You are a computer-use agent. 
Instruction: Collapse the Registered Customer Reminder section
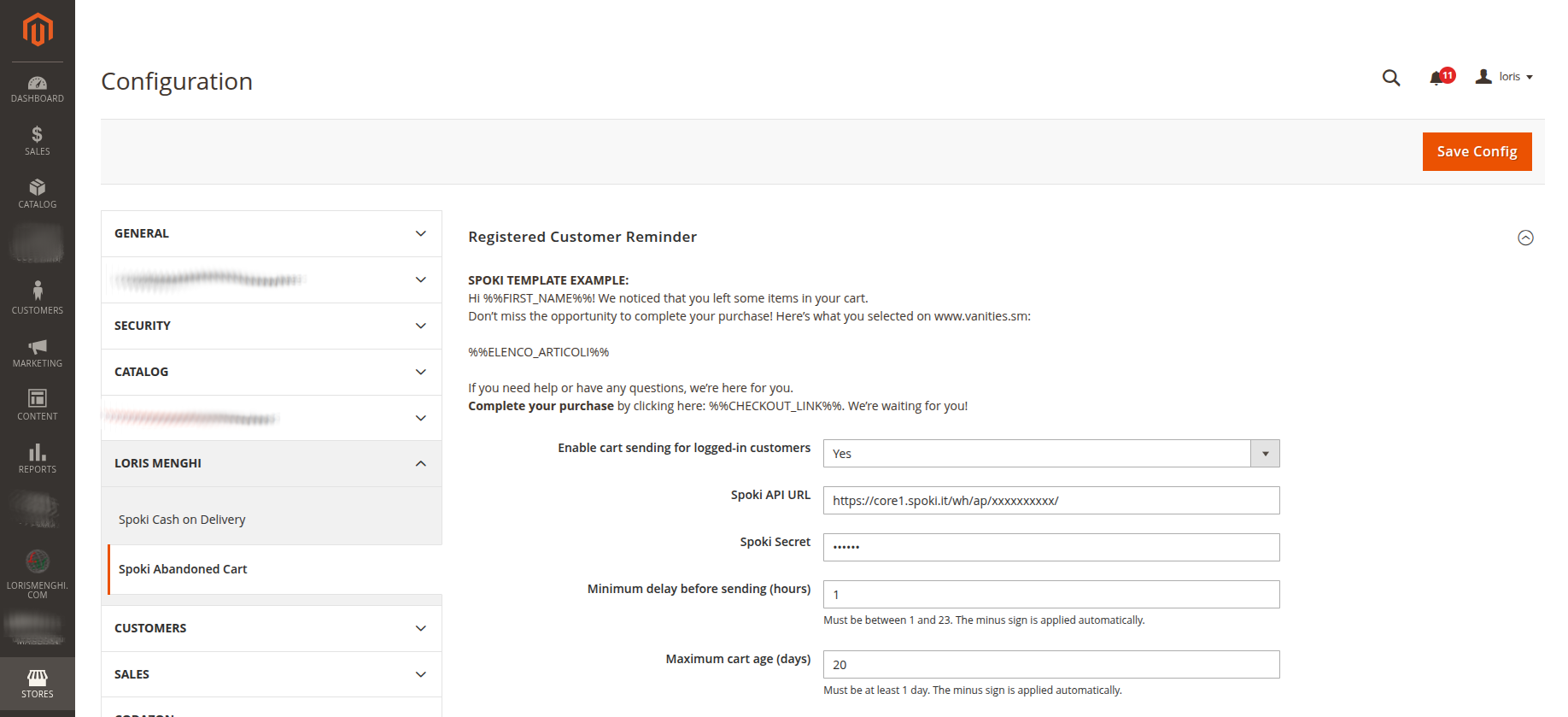(1525, 238)
